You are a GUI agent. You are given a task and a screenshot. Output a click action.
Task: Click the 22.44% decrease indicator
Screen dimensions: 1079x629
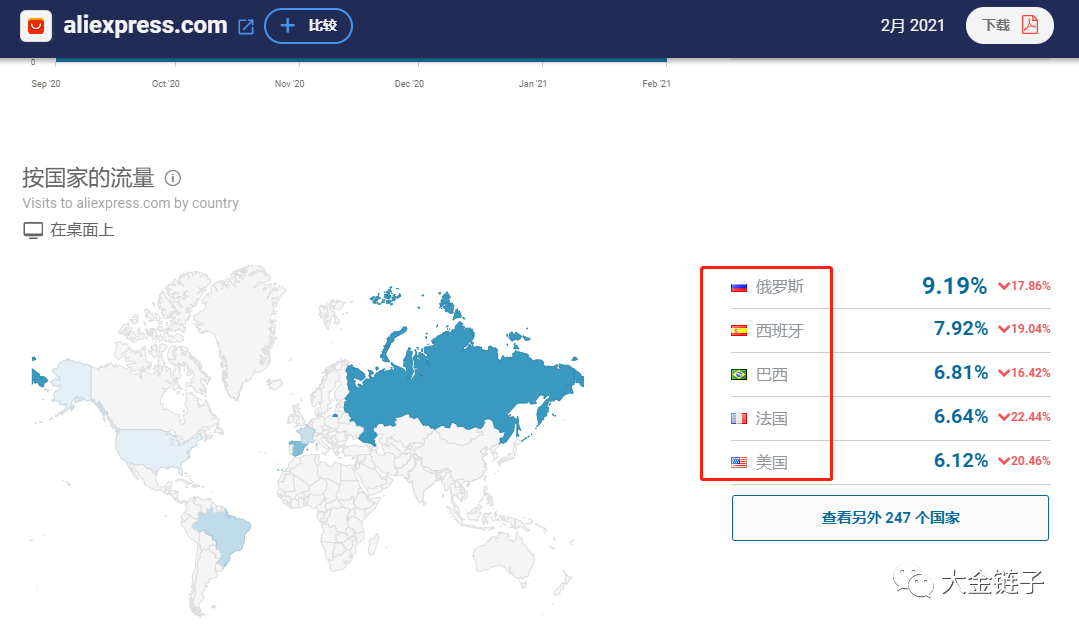1025,417
